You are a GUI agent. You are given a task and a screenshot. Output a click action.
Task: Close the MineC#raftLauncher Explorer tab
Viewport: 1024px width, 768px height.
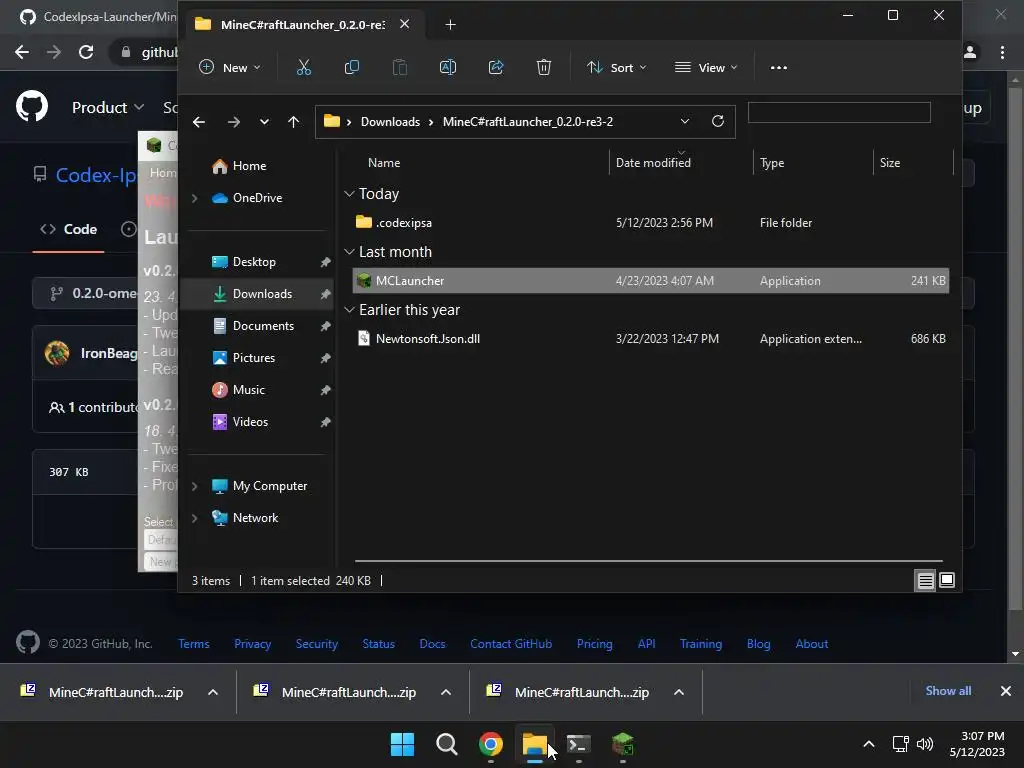pos(404,24)
